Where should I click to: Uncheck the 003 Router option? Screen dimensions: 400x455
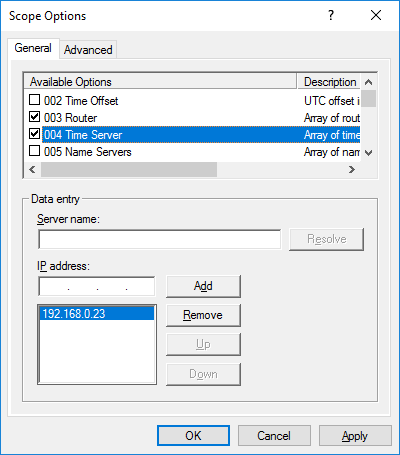[34, 117]
